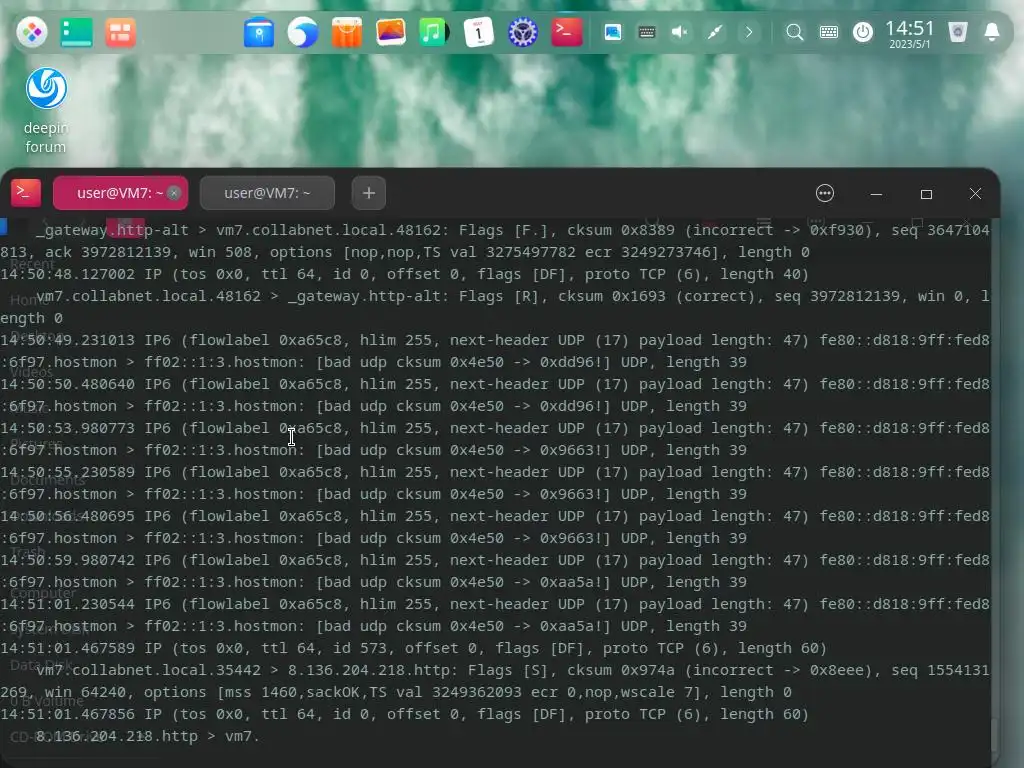Open Control Center gear icon
Screen dimensions: 1024x768
[522, 32]
